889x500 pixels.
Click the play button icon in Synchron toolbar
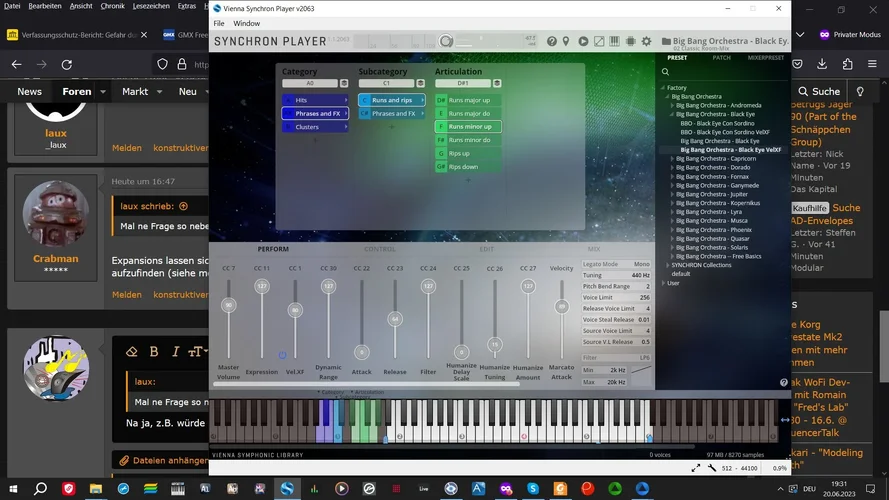point(583,42)
